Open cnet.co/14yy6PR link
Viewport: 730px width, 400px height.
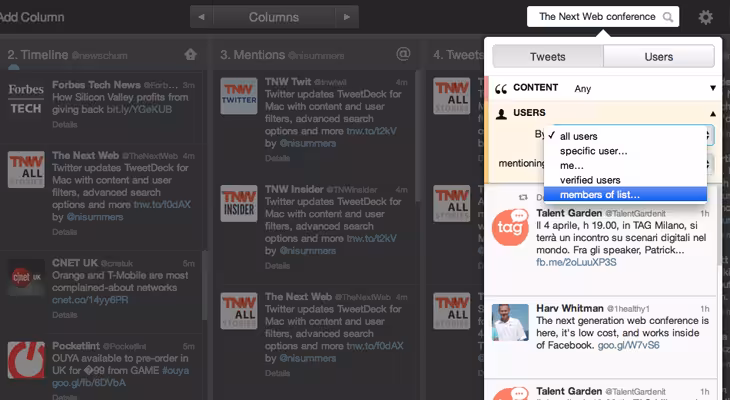[90, 300]
